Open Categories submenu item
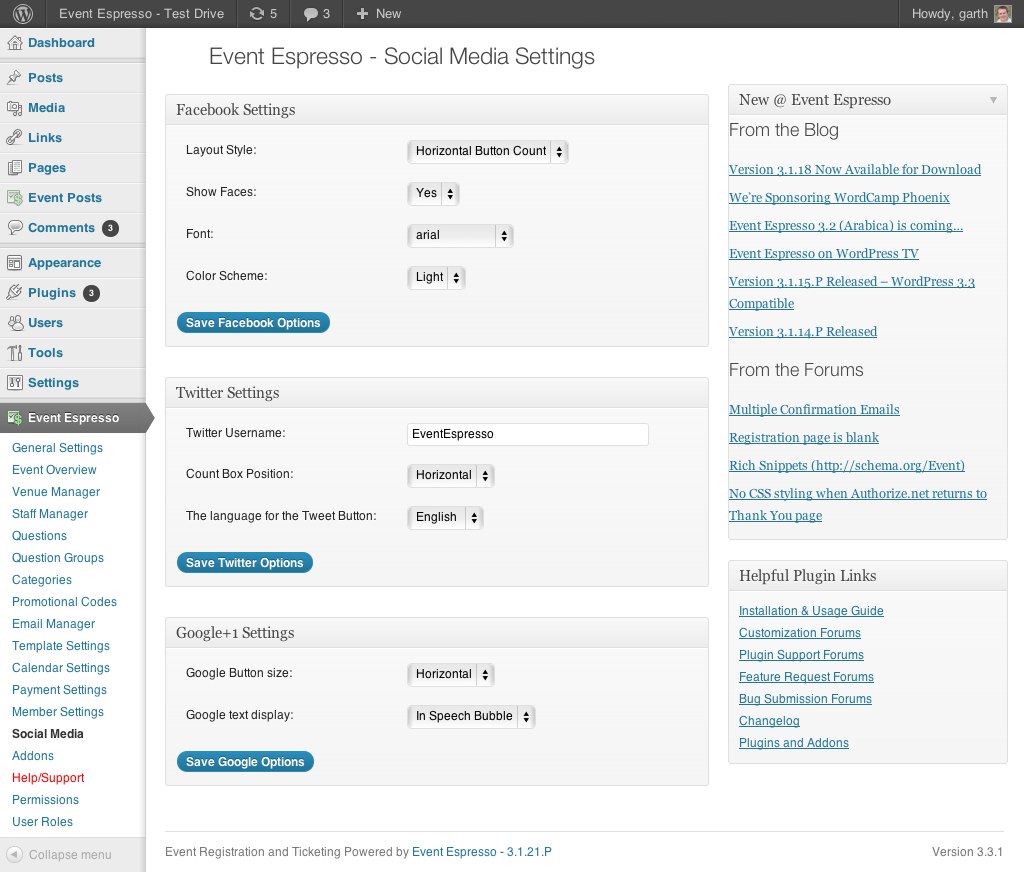Viewport: 1024px width, 872px height. pos(42,580)
